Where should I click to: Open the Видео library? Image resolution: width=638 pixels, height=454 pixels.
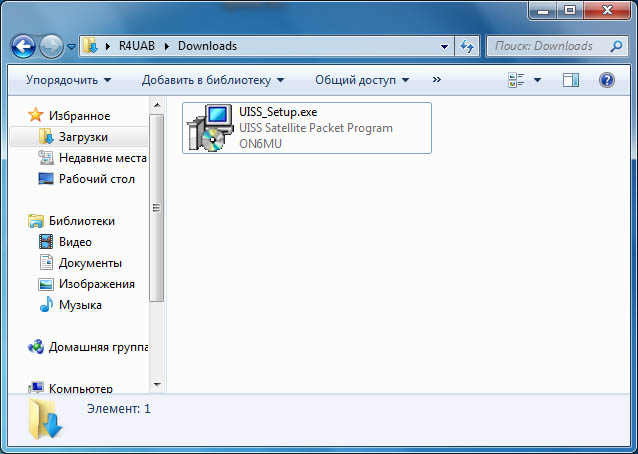click(x=75, y=242)
